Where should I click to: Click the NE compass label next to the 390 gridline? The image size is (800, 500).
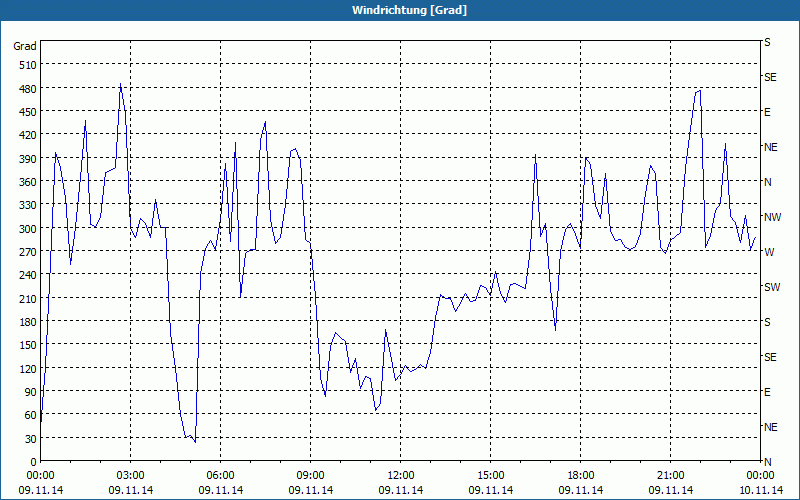pyautogui.click(x=770, y=147)
